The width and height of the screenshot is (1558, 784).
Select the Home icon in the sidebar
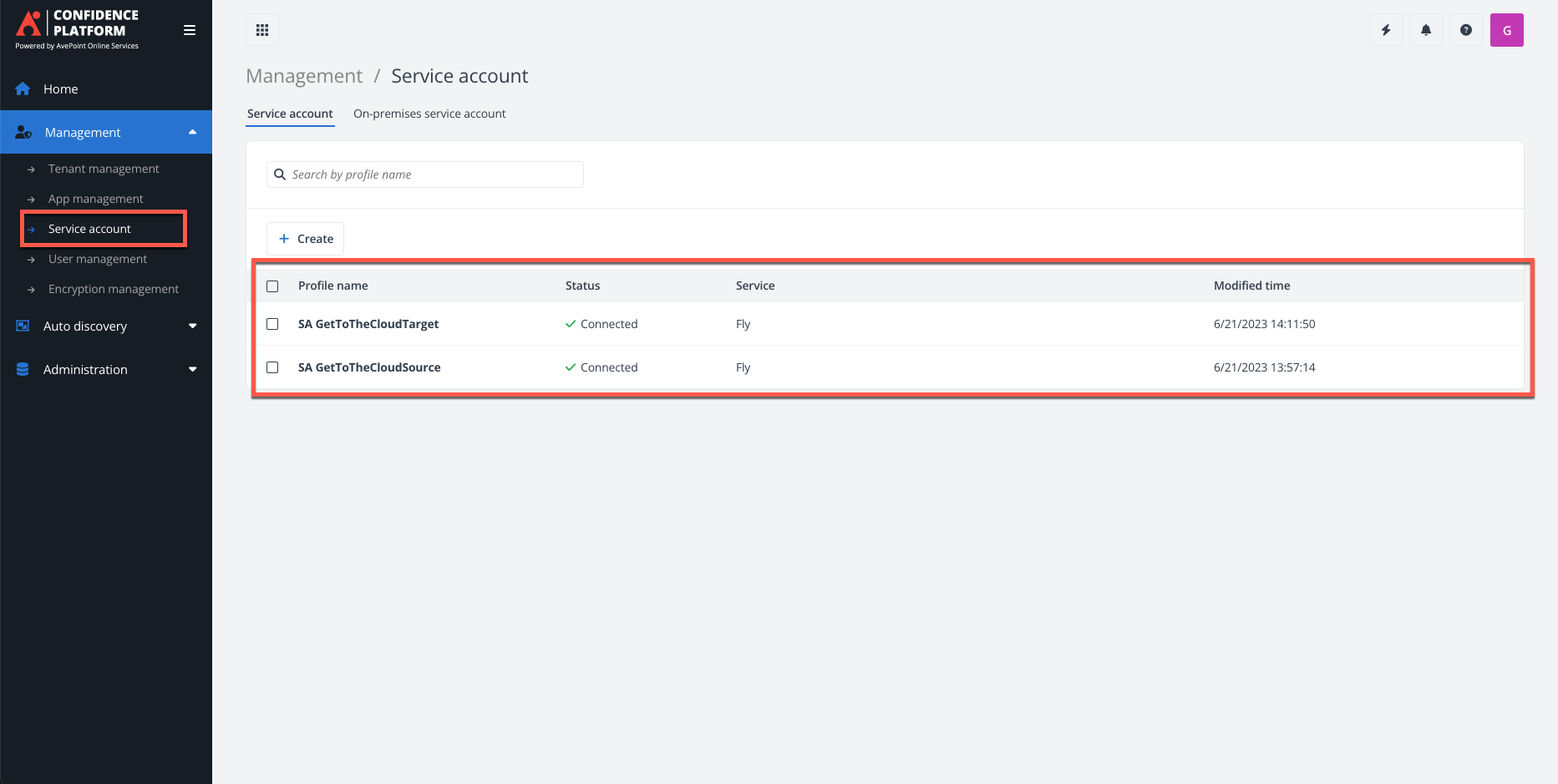point(21,89)
